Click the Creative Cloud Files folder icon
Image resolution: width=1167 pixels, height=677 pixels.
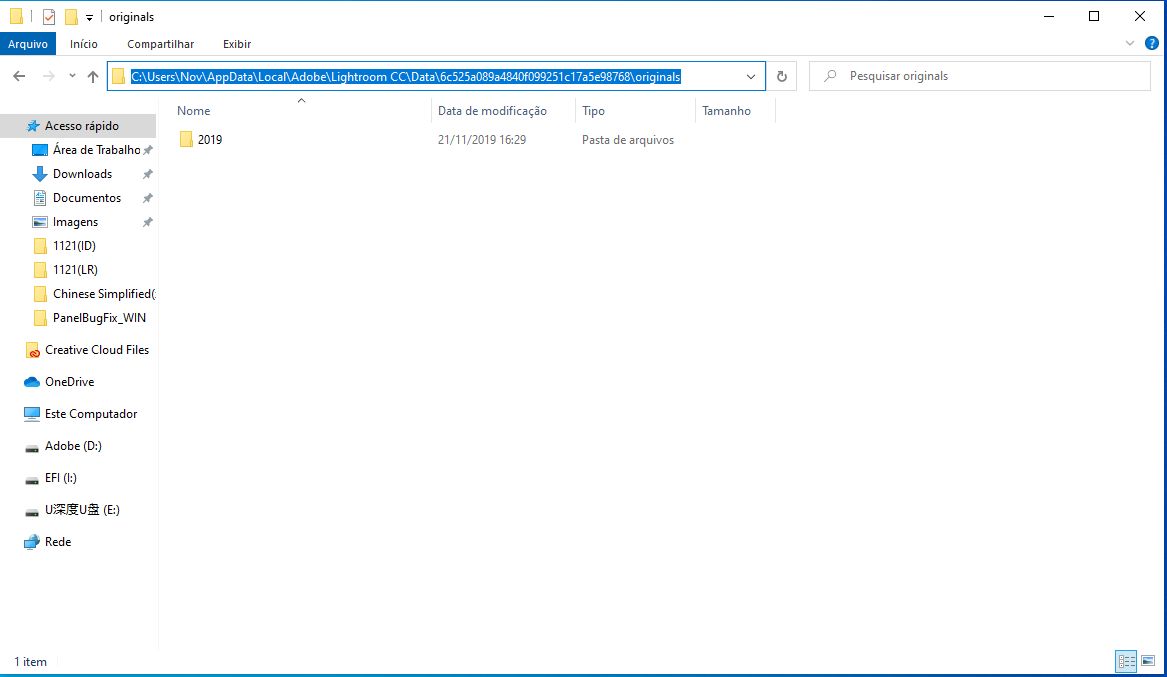(x=32, y=350)
